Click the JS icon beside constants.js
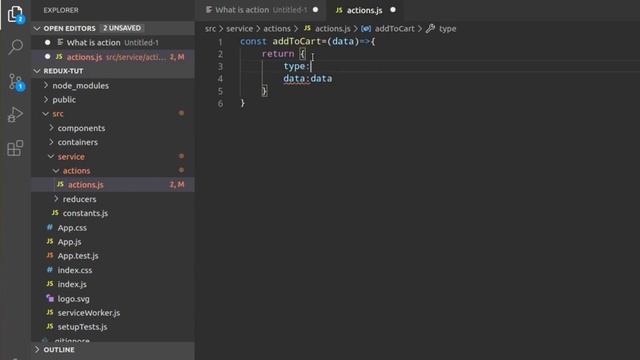The width and height of the screenshot is (640, 360). click(x=55, y=213)
